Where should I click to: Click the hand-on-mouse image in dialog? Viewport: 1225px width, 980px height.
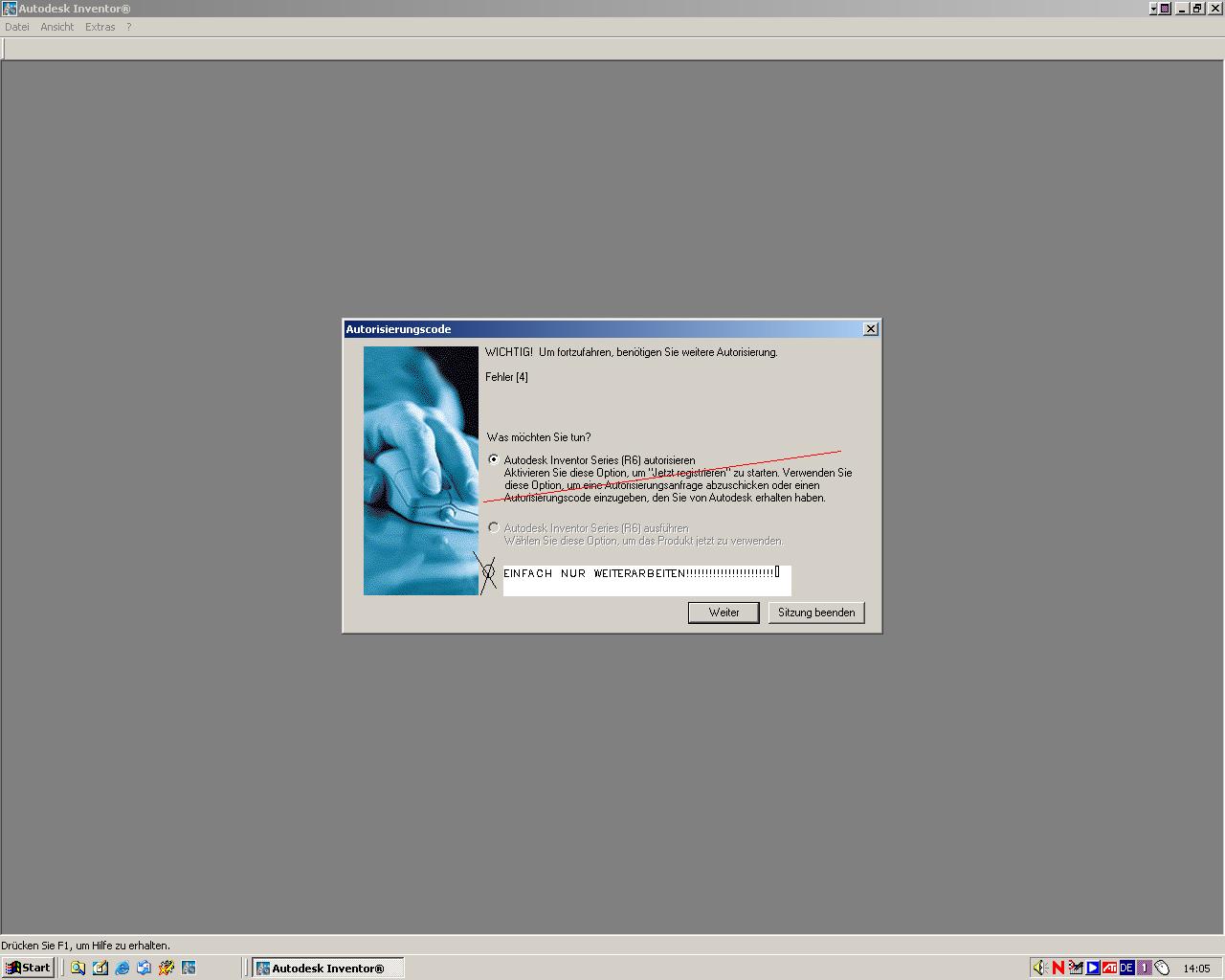tap(420, 471)
